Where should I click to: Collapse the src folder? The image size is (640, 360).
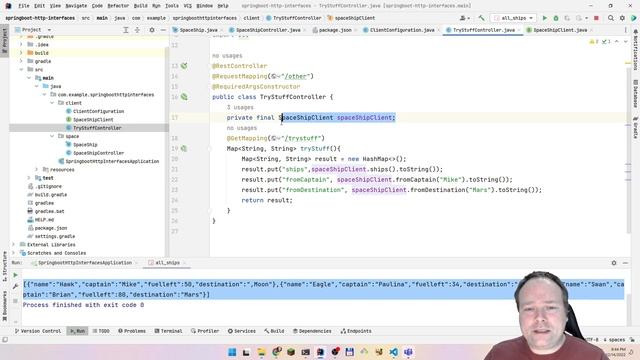click(21, 70)
